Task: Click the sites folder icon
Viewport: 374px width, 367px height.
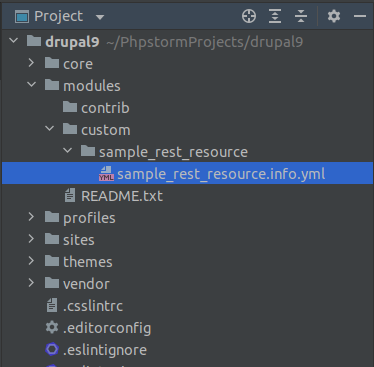Action: 52,239
